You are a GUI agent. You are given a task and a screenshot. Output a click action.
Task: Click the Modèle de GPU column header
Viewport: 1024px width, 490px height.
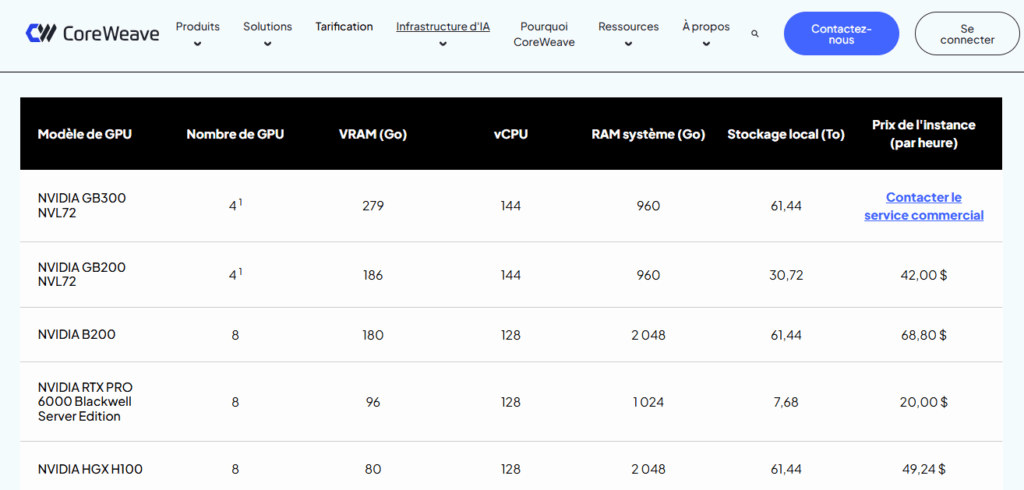point(84,134)
